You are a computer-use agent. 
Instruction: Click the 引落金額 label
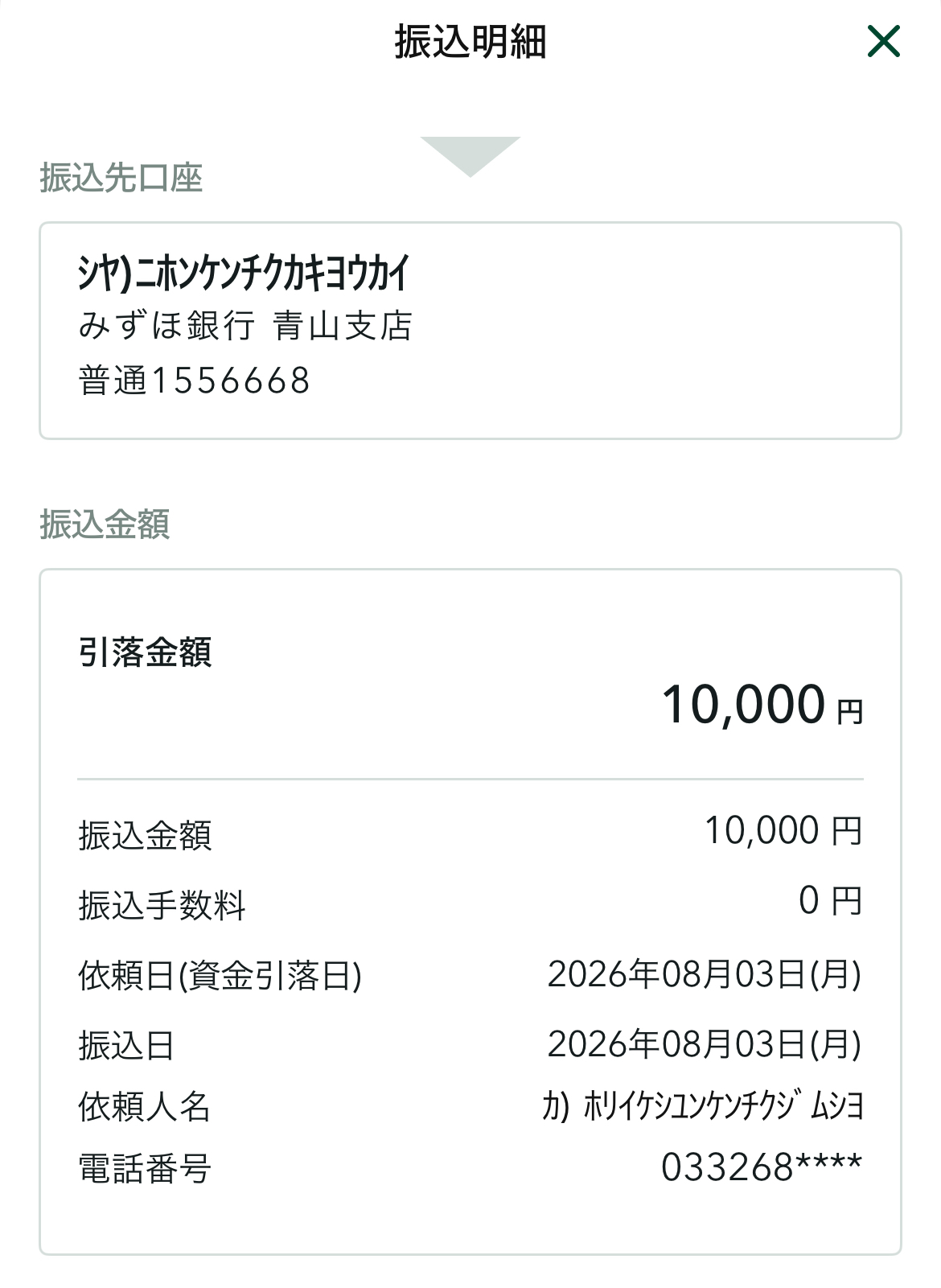[145, 652]
